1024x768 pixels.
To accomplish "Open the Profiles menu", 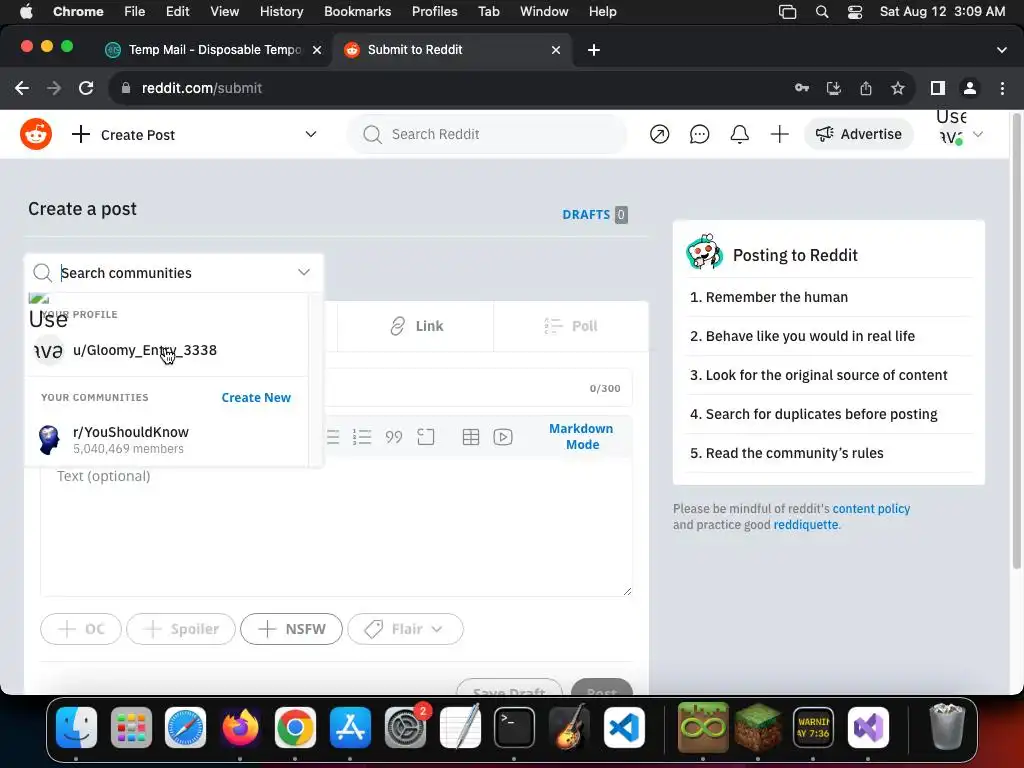I will [434, 12].
